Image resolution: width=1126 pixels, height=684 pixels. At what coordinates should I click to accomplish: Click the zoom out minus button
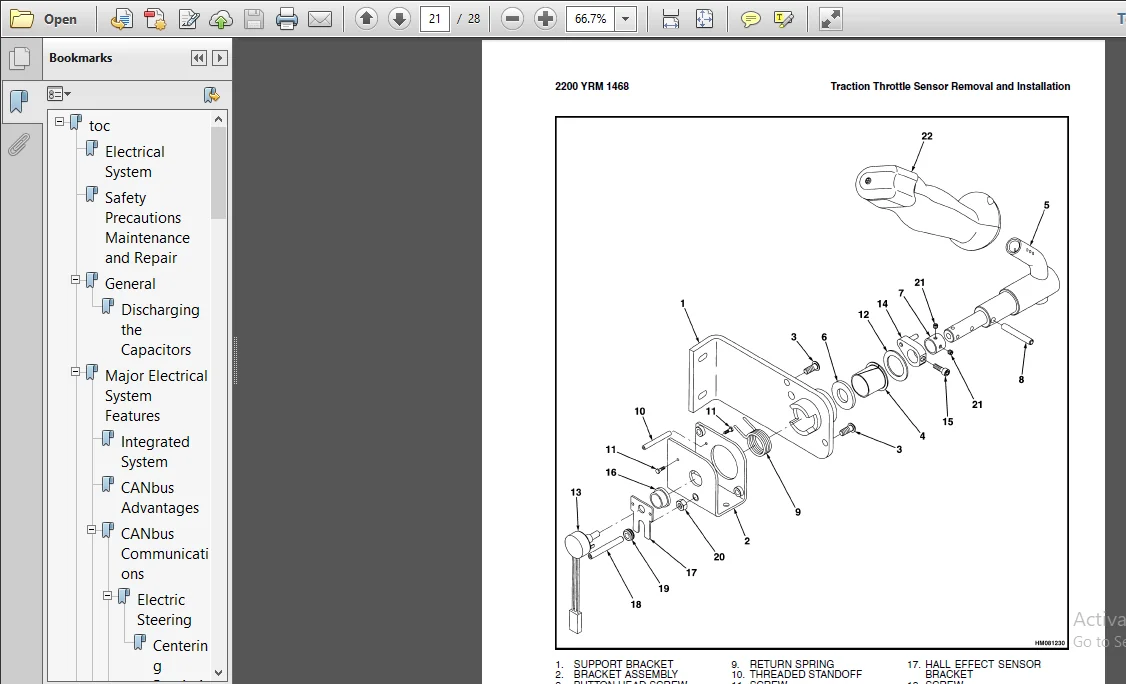click(512, 19)
